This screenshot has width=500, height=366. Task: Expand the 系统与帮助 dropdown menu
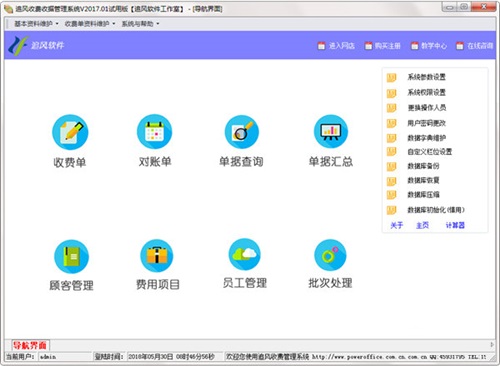(140, 24)
